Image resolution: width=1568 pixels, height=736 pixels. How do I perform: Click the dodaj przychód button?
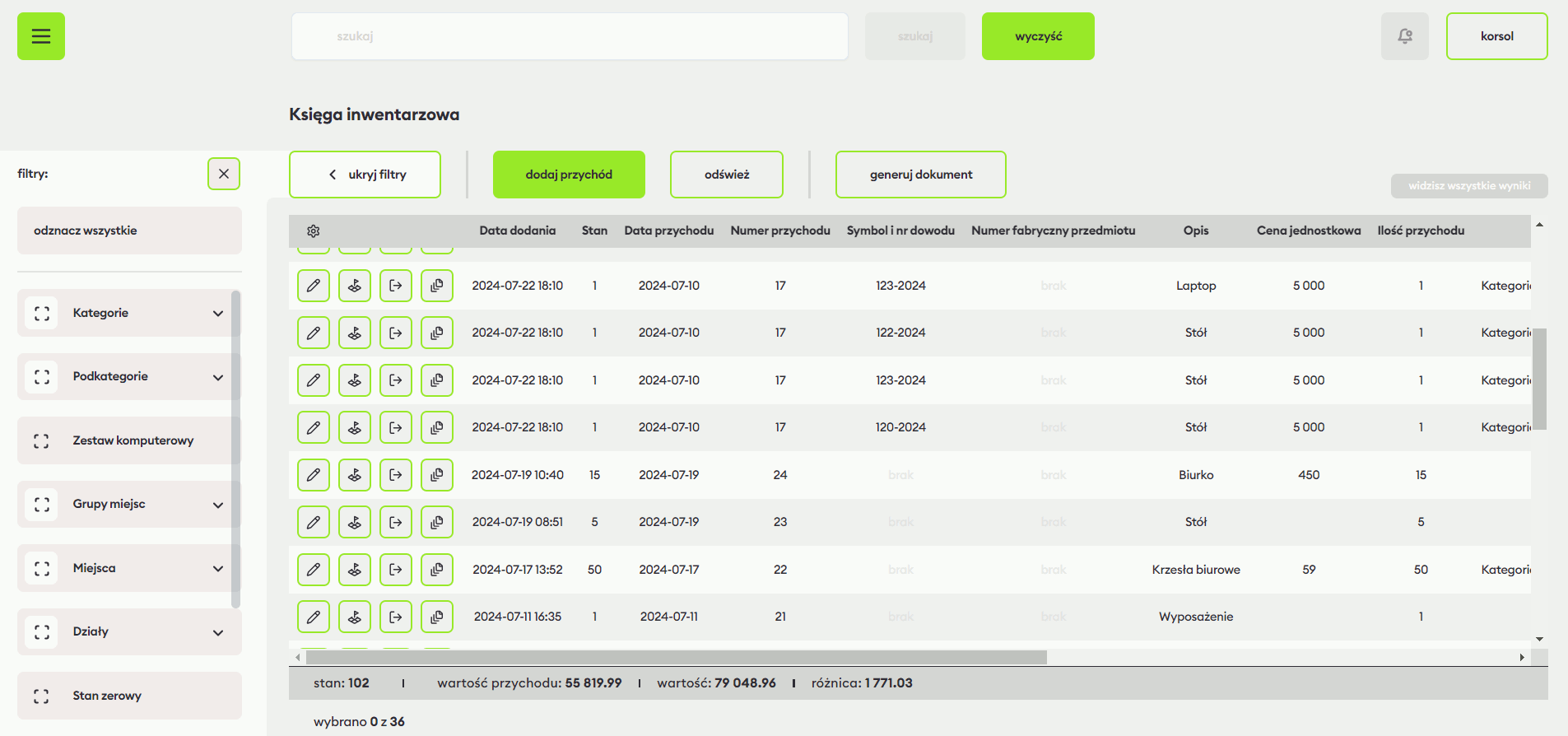(569, 175)
